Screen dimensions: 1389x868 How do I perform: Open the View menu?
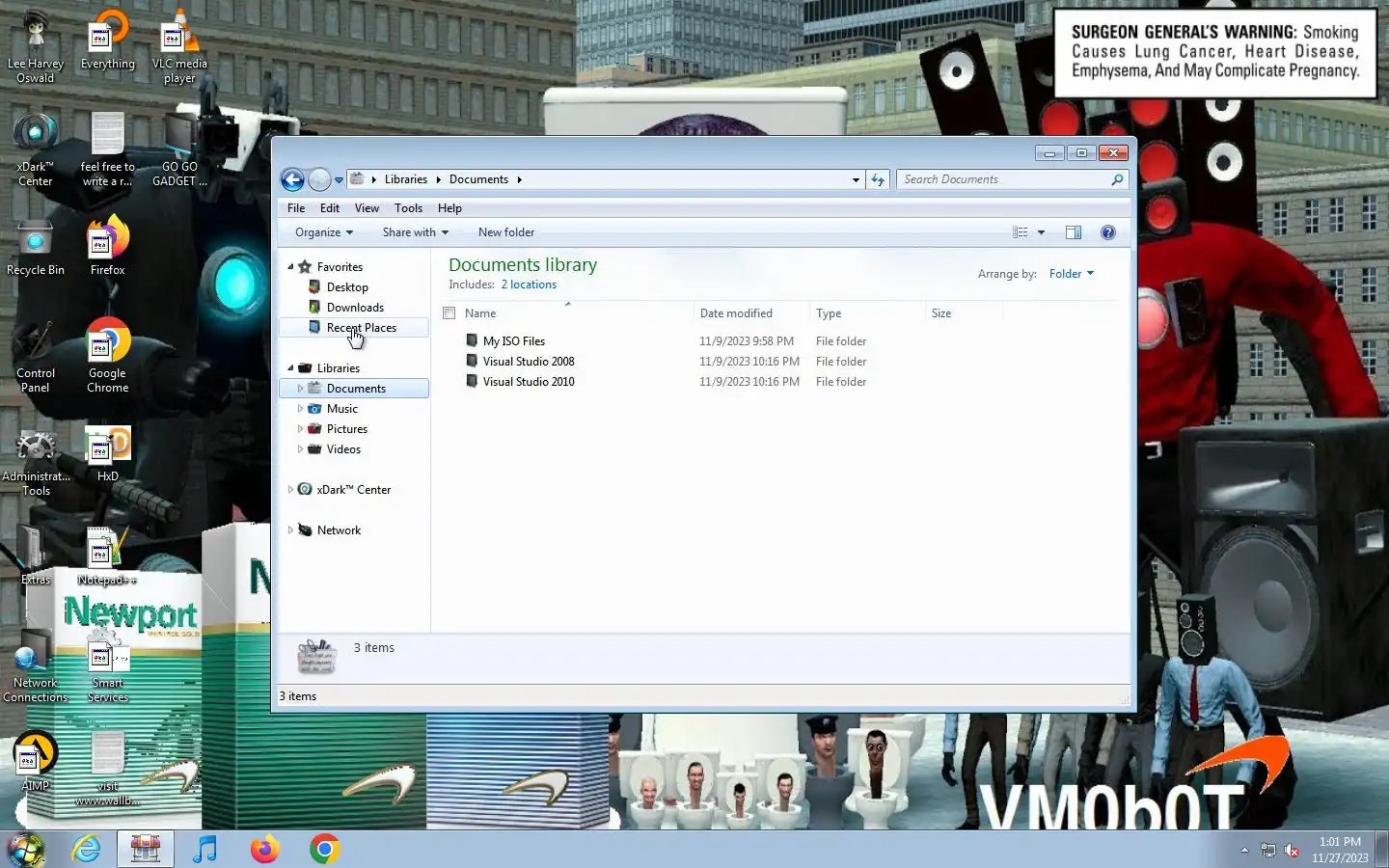(x=367, y=208)
